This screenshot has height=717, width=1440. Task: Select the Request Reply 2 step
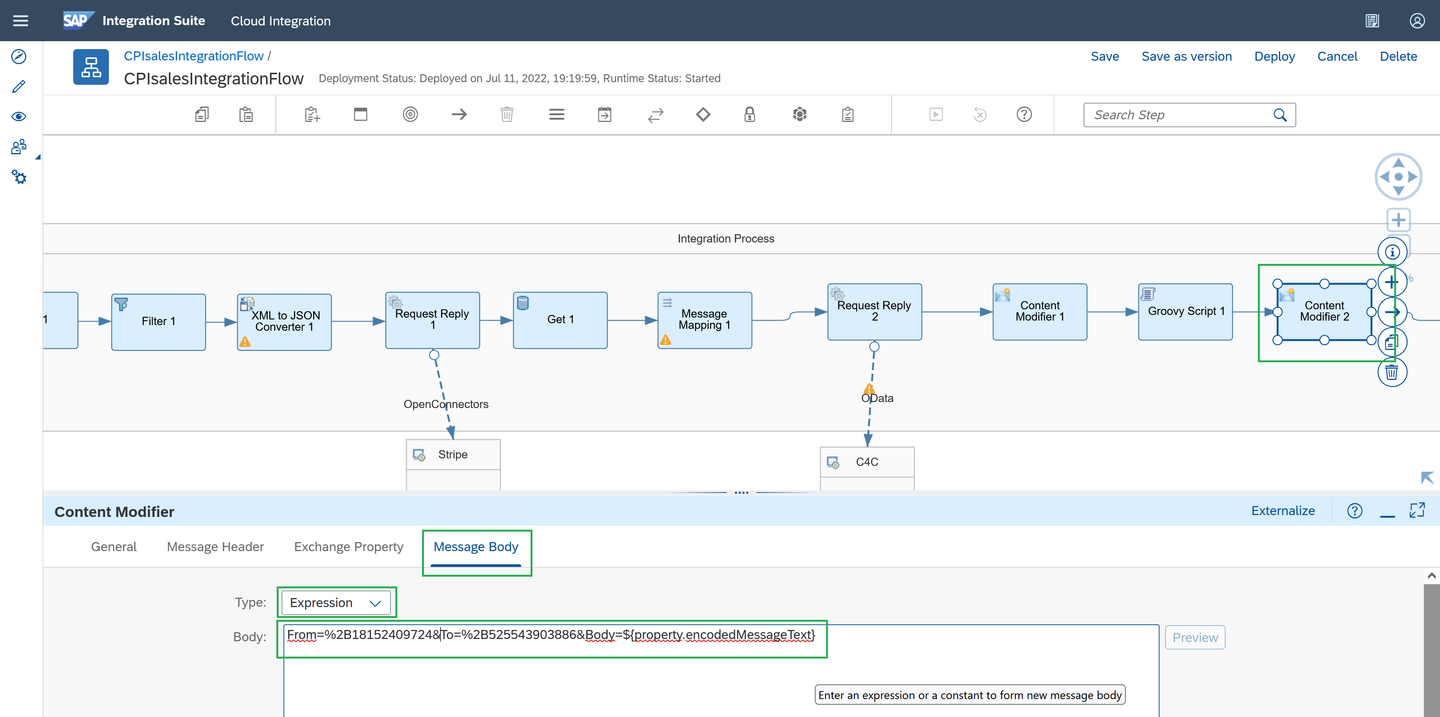[x=874, y=312]
